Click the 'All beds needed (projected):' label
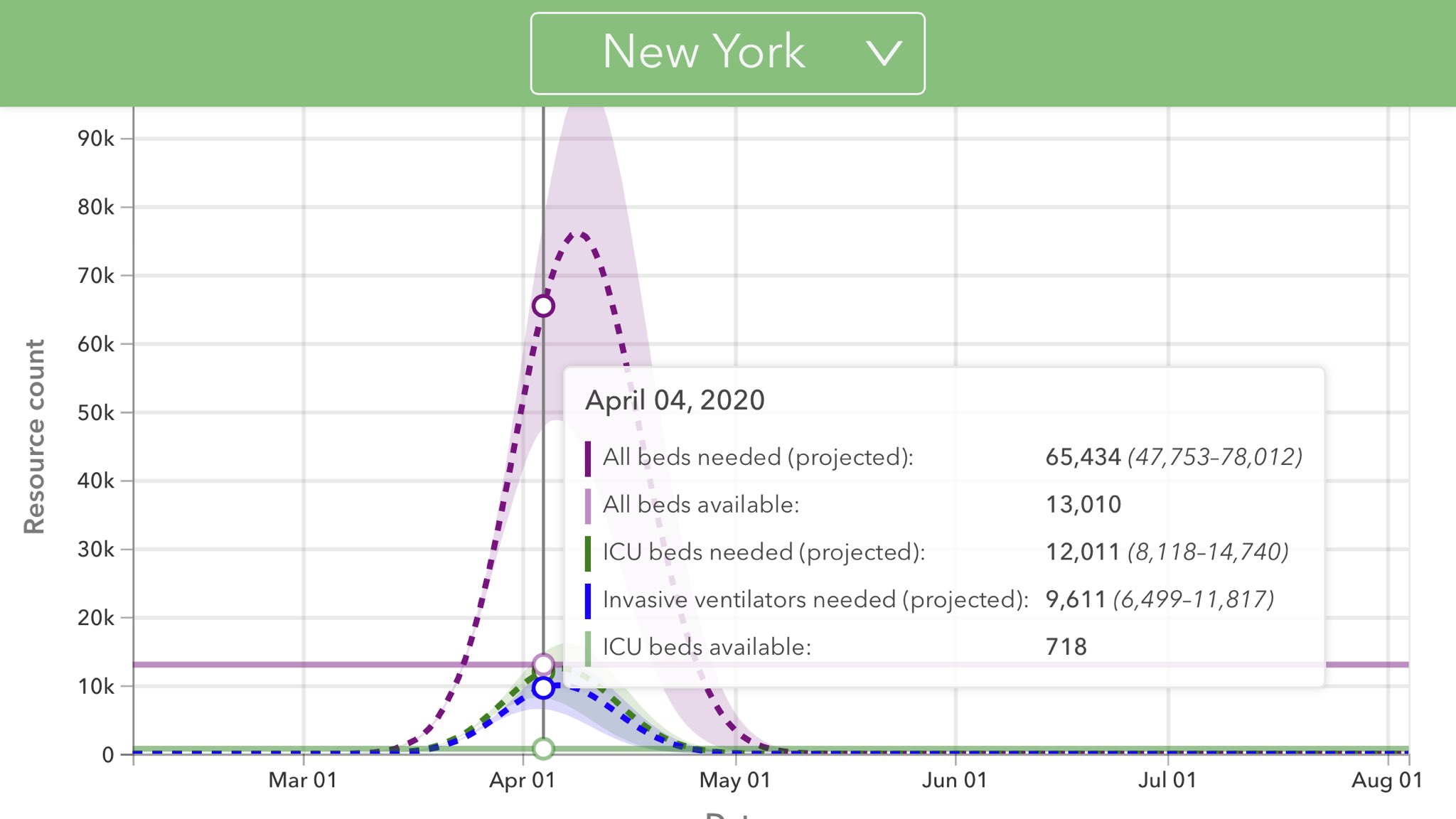This screenshot has width=1456, height=819. coord(758,457)
